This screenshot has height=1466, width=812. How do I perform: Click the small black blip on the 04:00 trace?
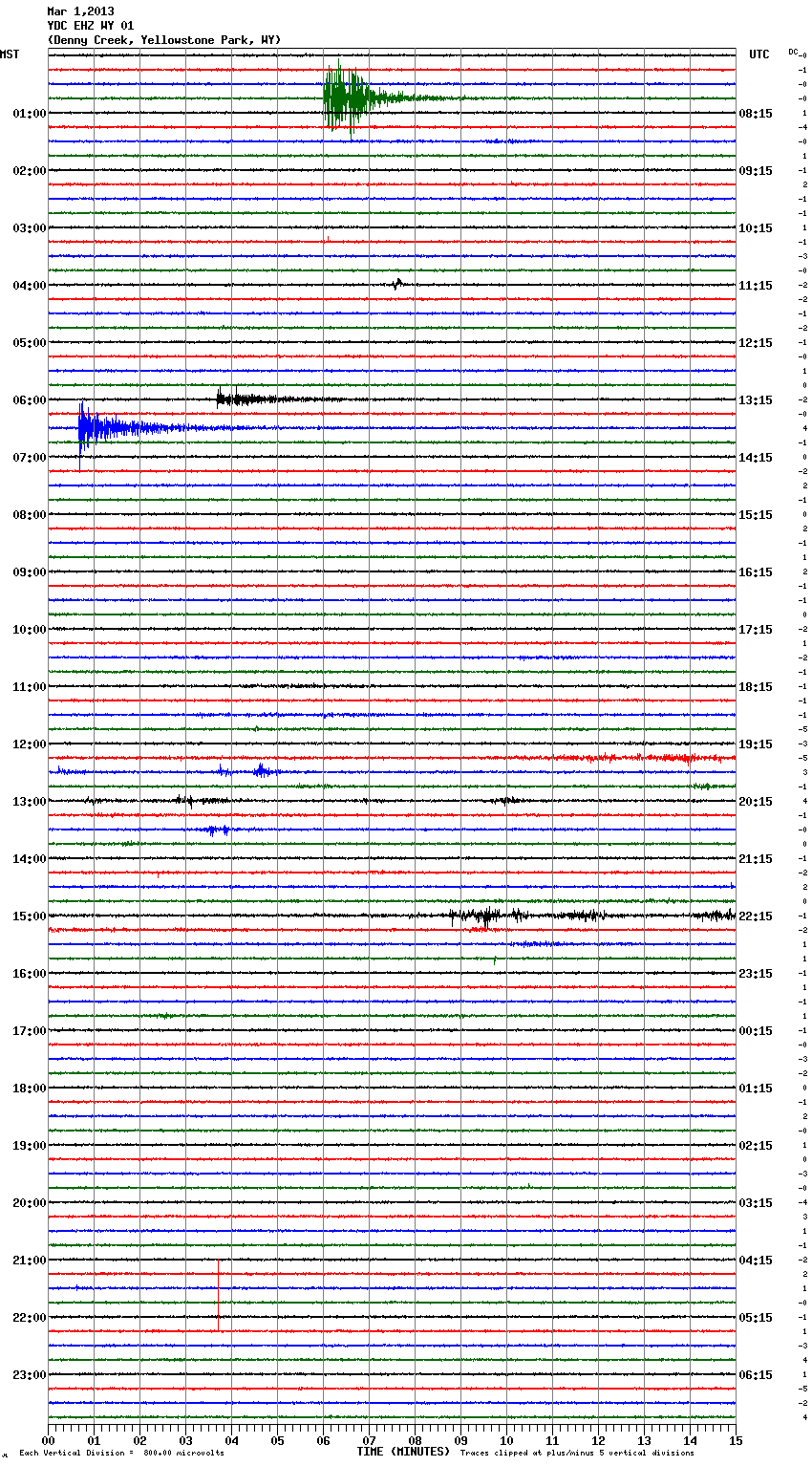397,283
